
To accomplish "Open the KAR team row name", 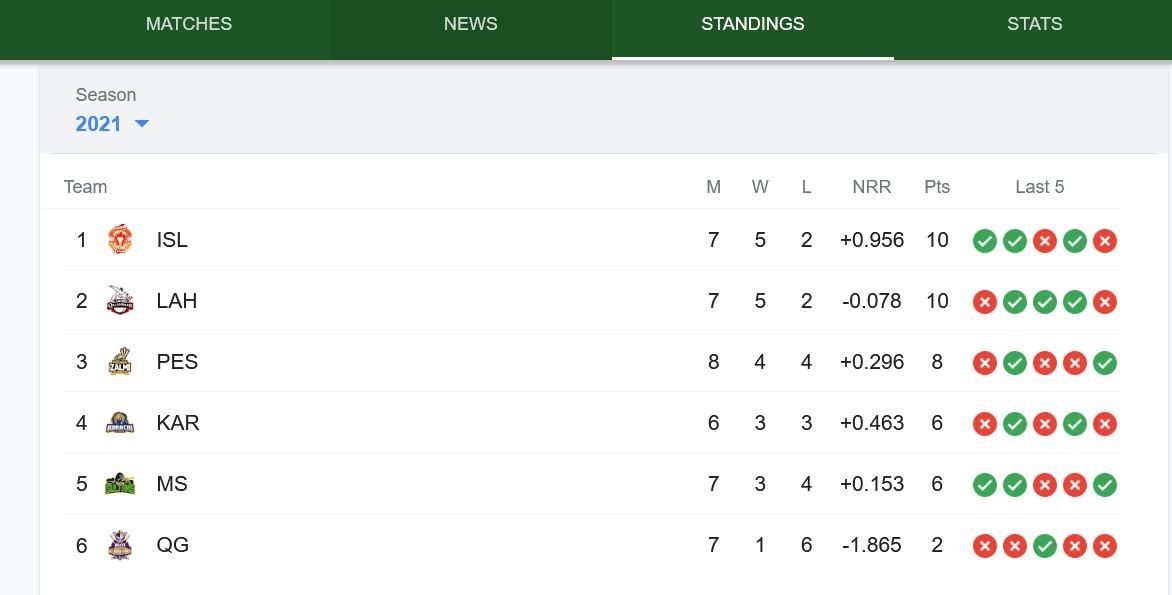I will coord(178,423).
